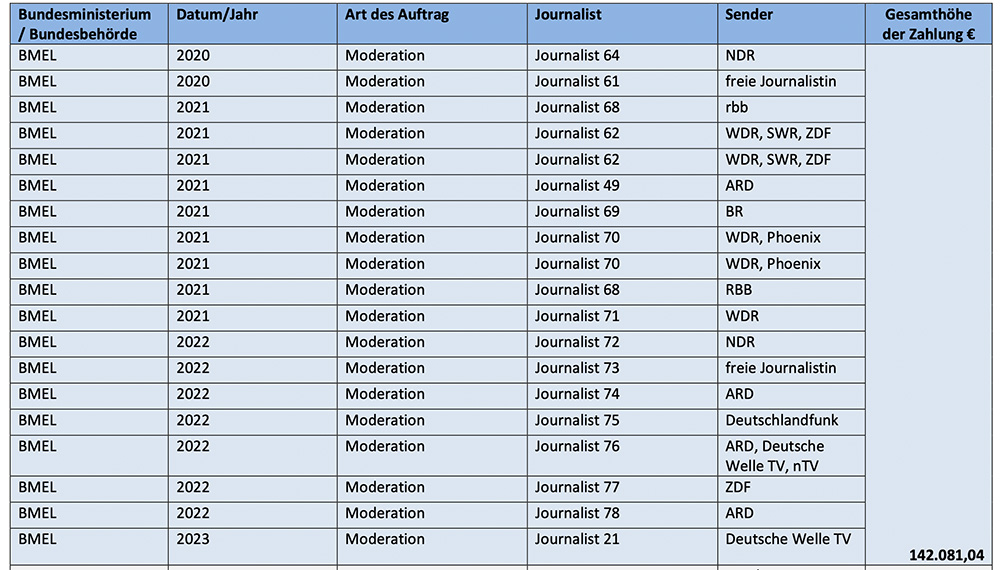Image resolution: width=1000 pixels, height=570 pixels.
Task: Click the 'Deutschlandfunk' sender cell
Action: (791, 421)
